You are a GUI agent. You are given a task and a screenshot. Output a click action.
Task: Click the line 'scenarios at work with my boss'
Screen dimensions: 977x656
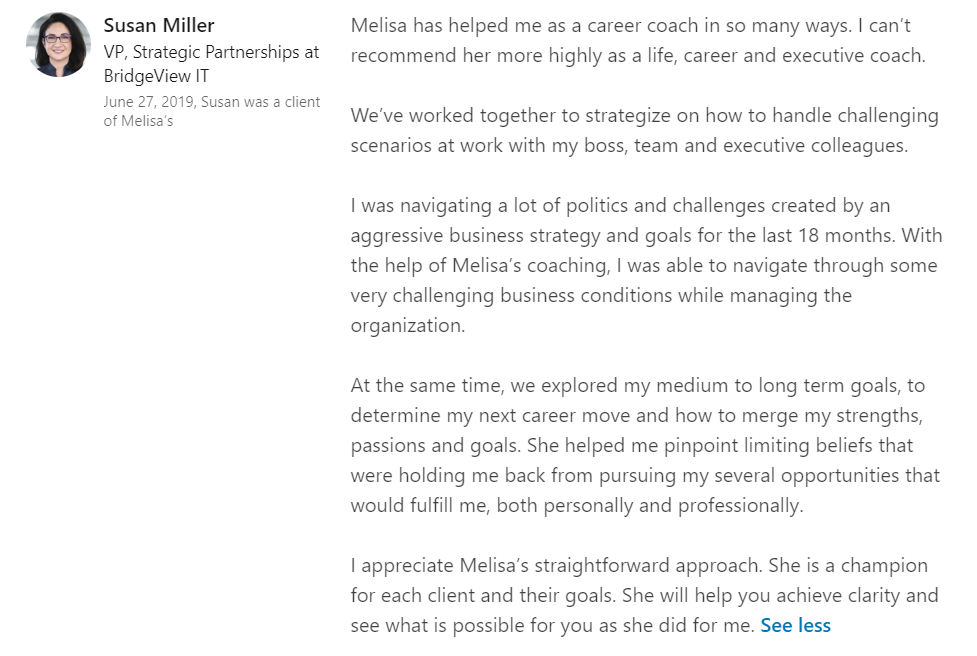628,145
